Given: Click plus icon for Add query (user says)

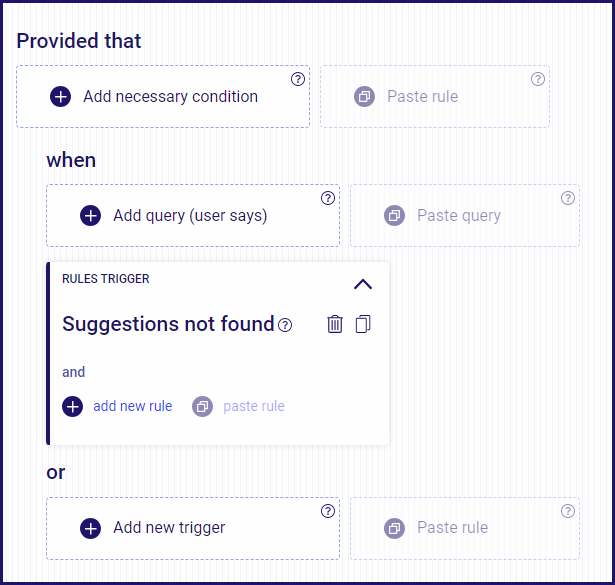Looking at the screenshot, I should [91, 216].
